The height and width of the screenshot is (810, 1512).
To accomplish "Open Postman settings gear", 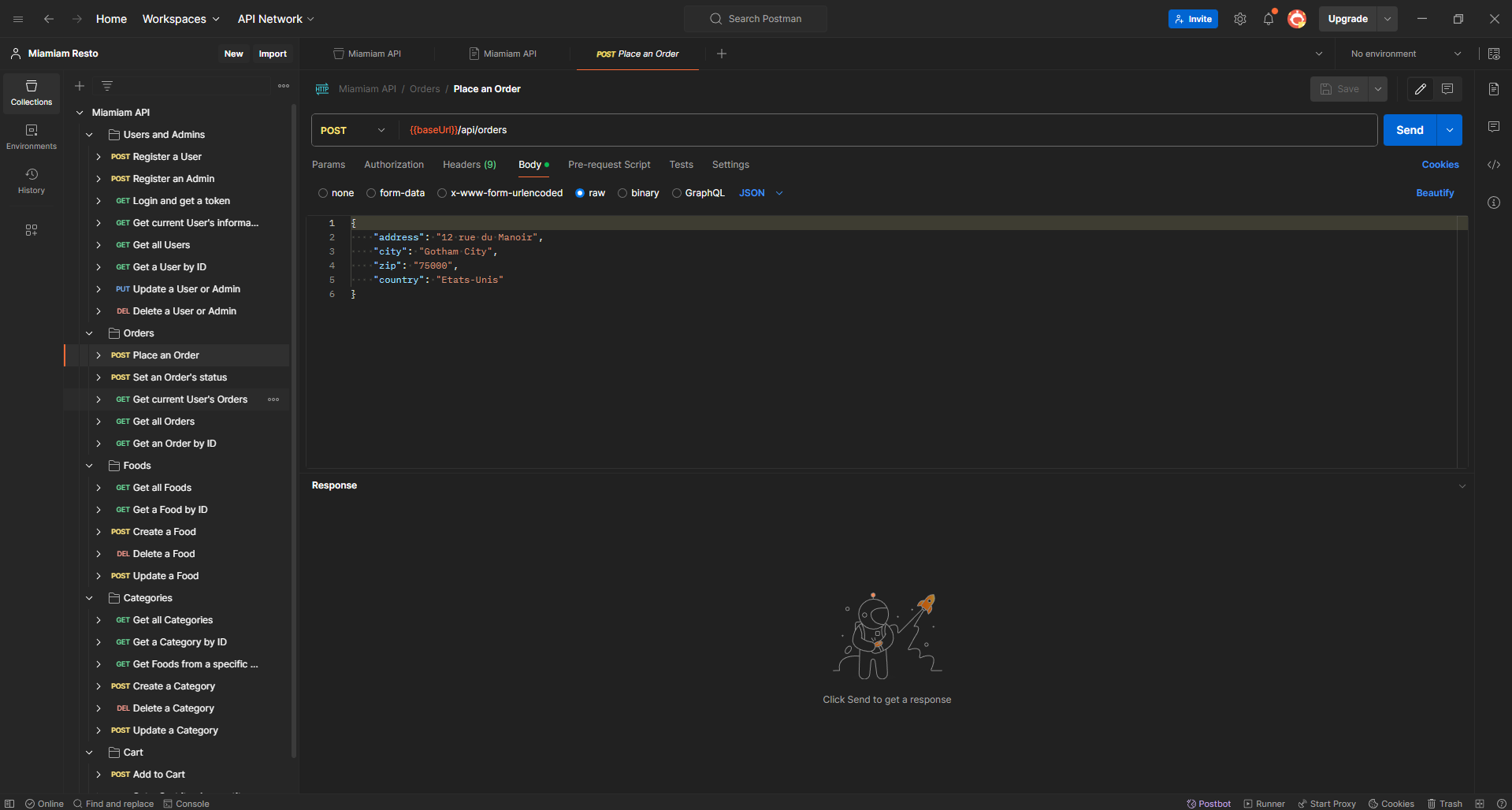I will 1240,19.
